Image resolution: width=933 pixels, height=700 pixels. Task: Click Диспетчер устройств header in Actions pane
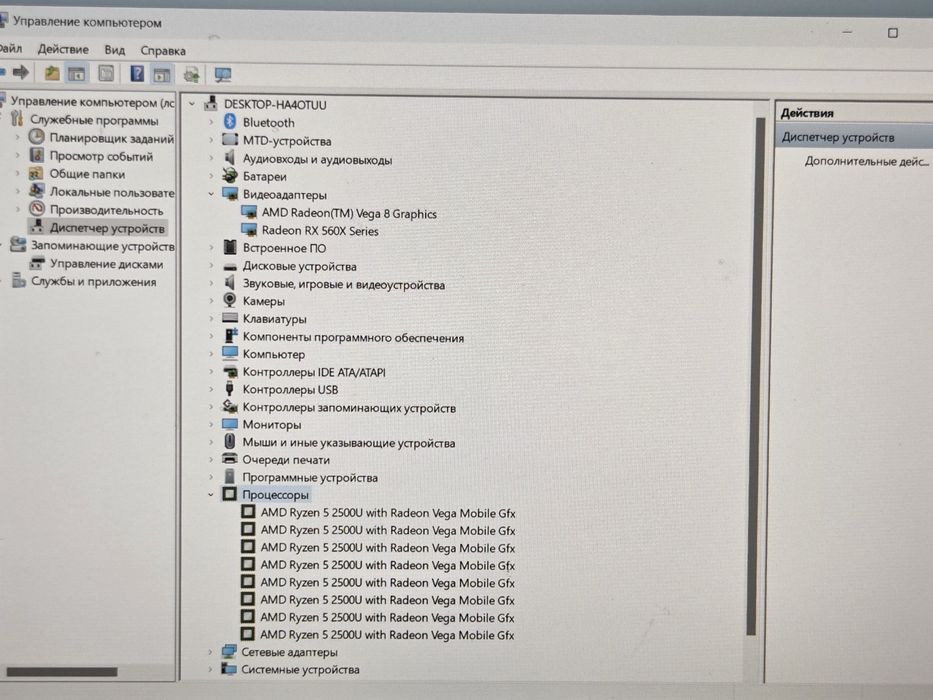pyautogui.click(x=838, y=138)
